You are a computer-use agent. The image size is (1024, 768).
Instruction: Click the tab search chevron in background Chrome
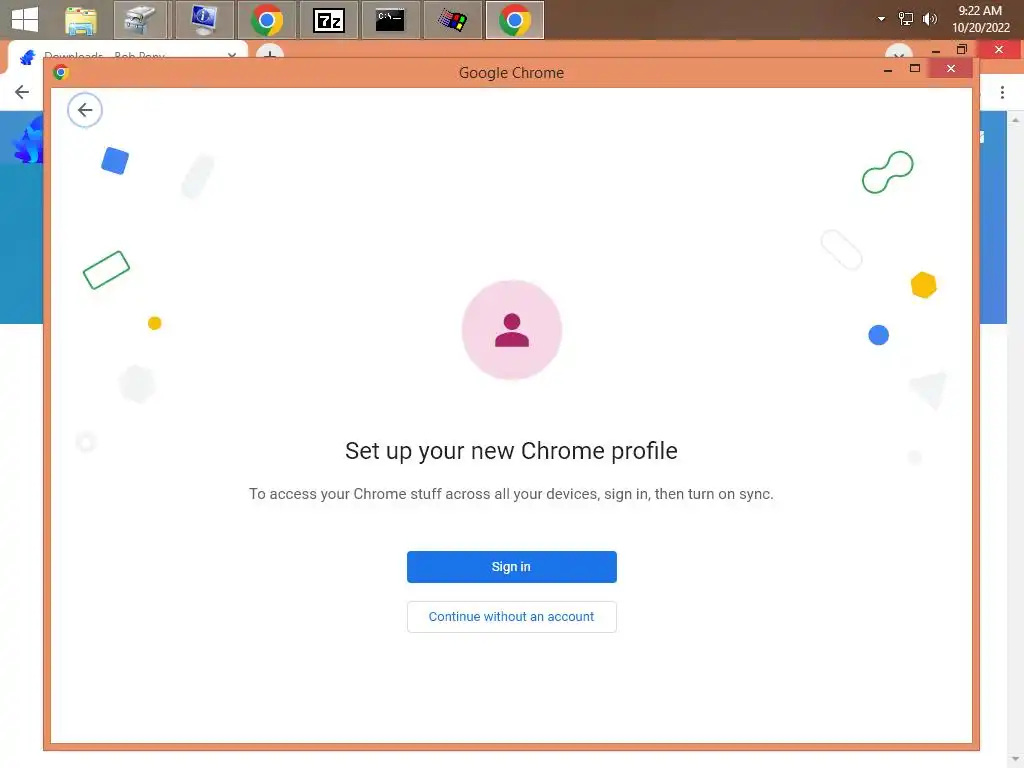899,53
